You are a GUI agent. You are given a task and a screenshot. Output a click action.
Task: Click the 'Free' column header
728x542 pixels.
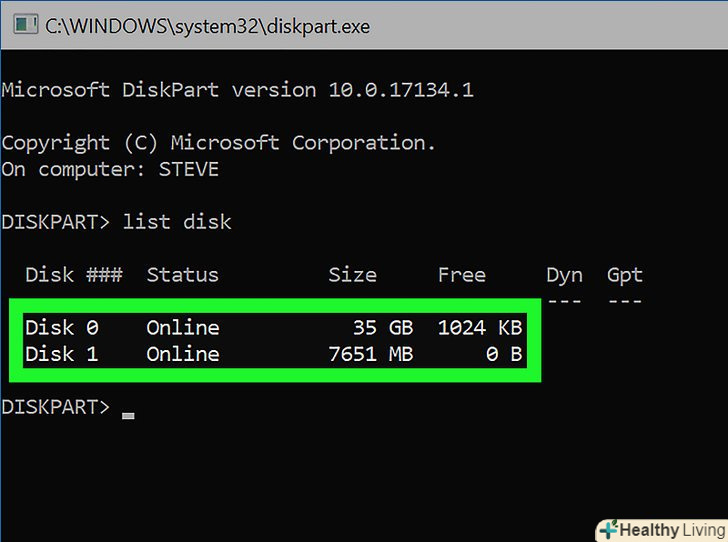coord(462,274)
